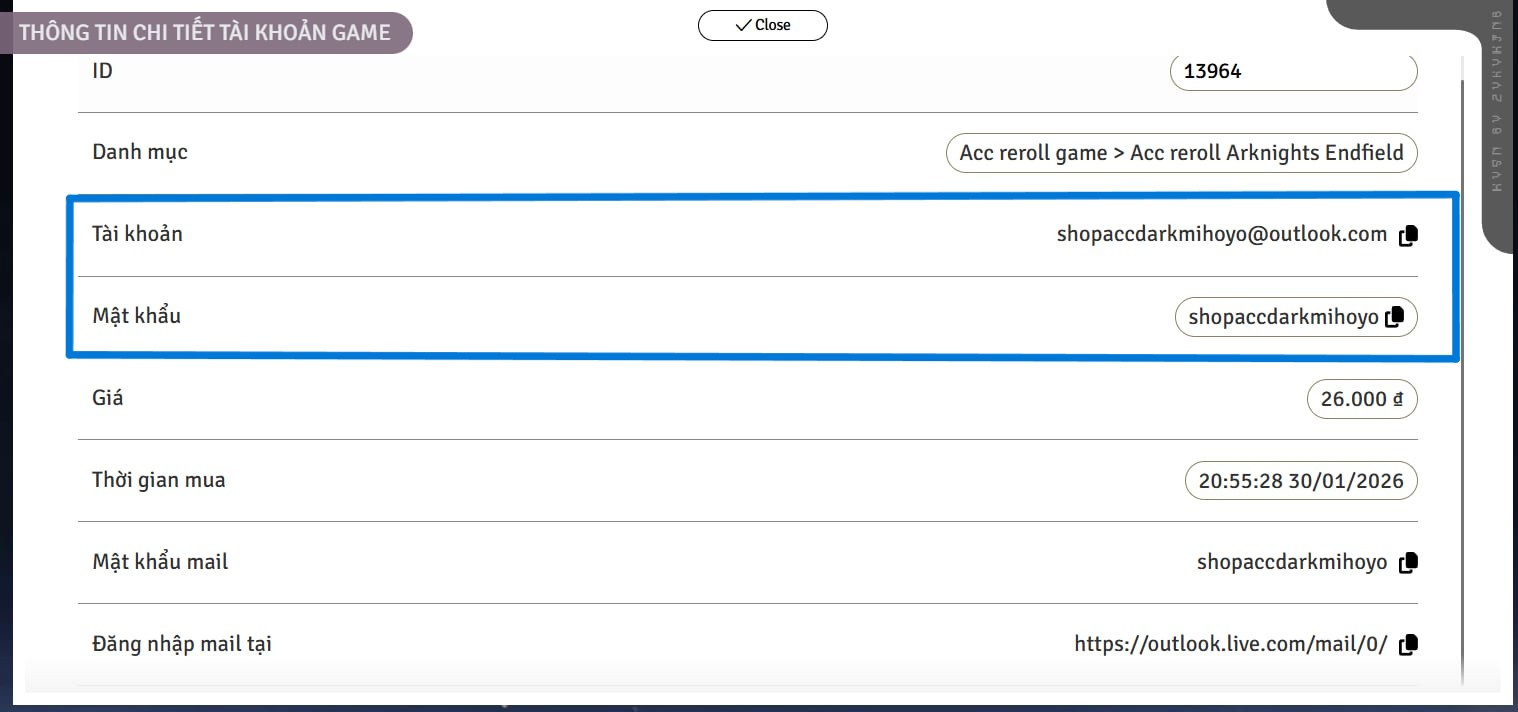
Task: Copy the Mật khẩu password value
Action: (x=1394, y=317)
